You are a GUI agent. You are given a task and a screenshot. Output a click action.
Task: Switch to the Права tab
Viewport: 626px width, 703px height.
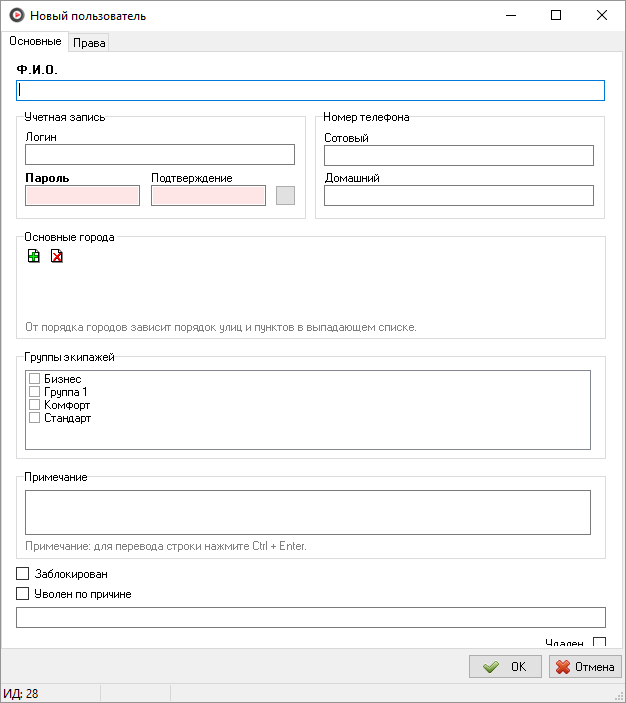coord(89,43)
